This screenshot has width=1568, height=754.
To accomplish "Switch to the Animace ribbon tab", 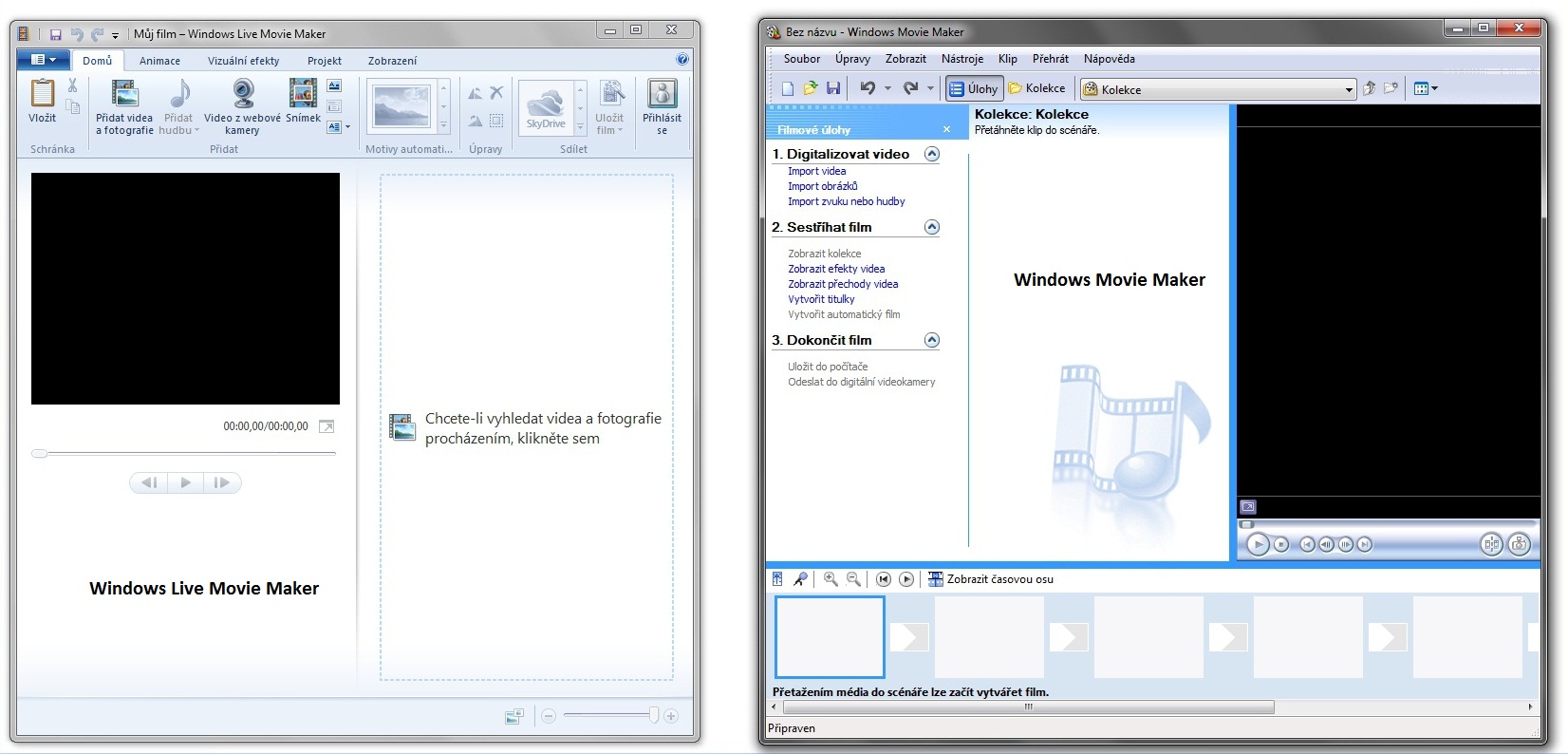I will point(159,61).
